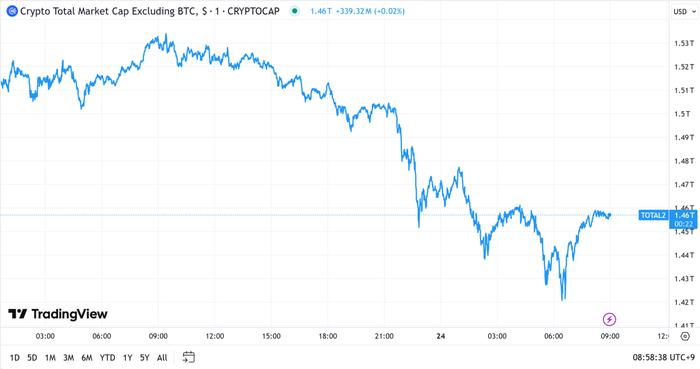Click the TOTAL2 symbol logo icon
The width and height of the screenshot is (700, 369).
[12, 11]
